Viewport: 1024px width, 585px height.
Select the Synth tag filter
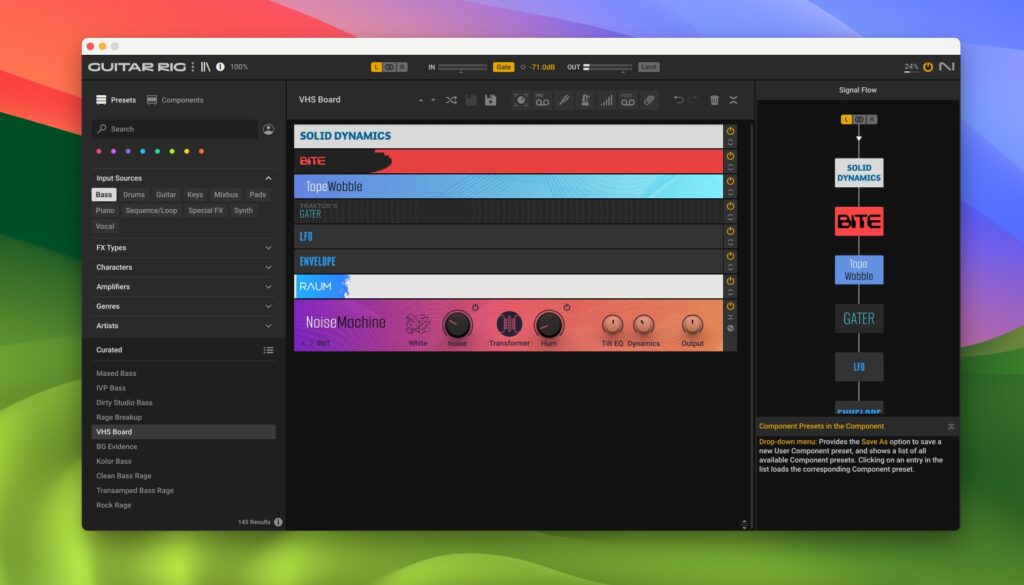tap(244, 210)
